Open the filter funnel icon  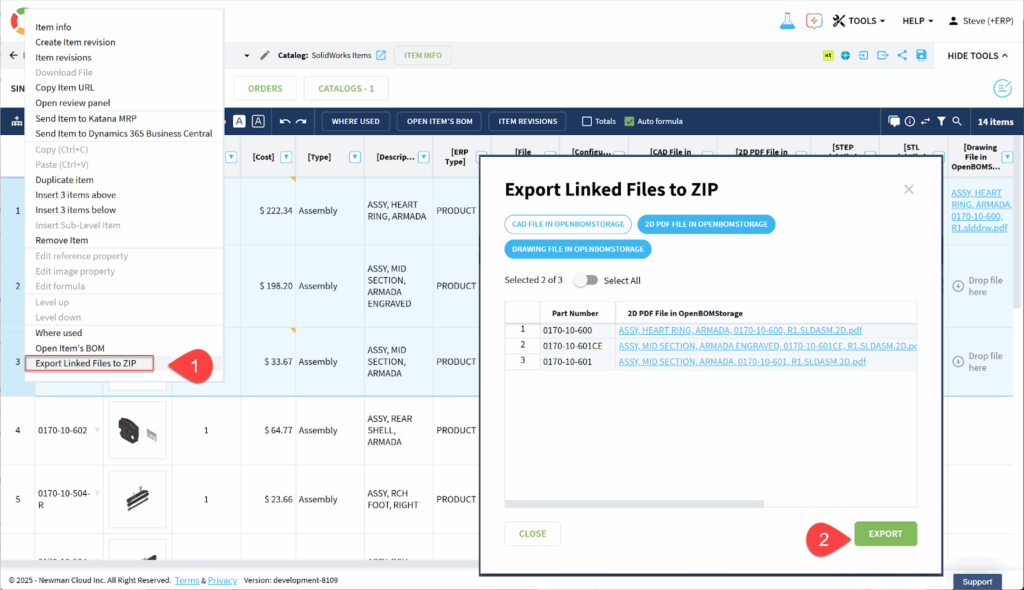click(941, 122)
